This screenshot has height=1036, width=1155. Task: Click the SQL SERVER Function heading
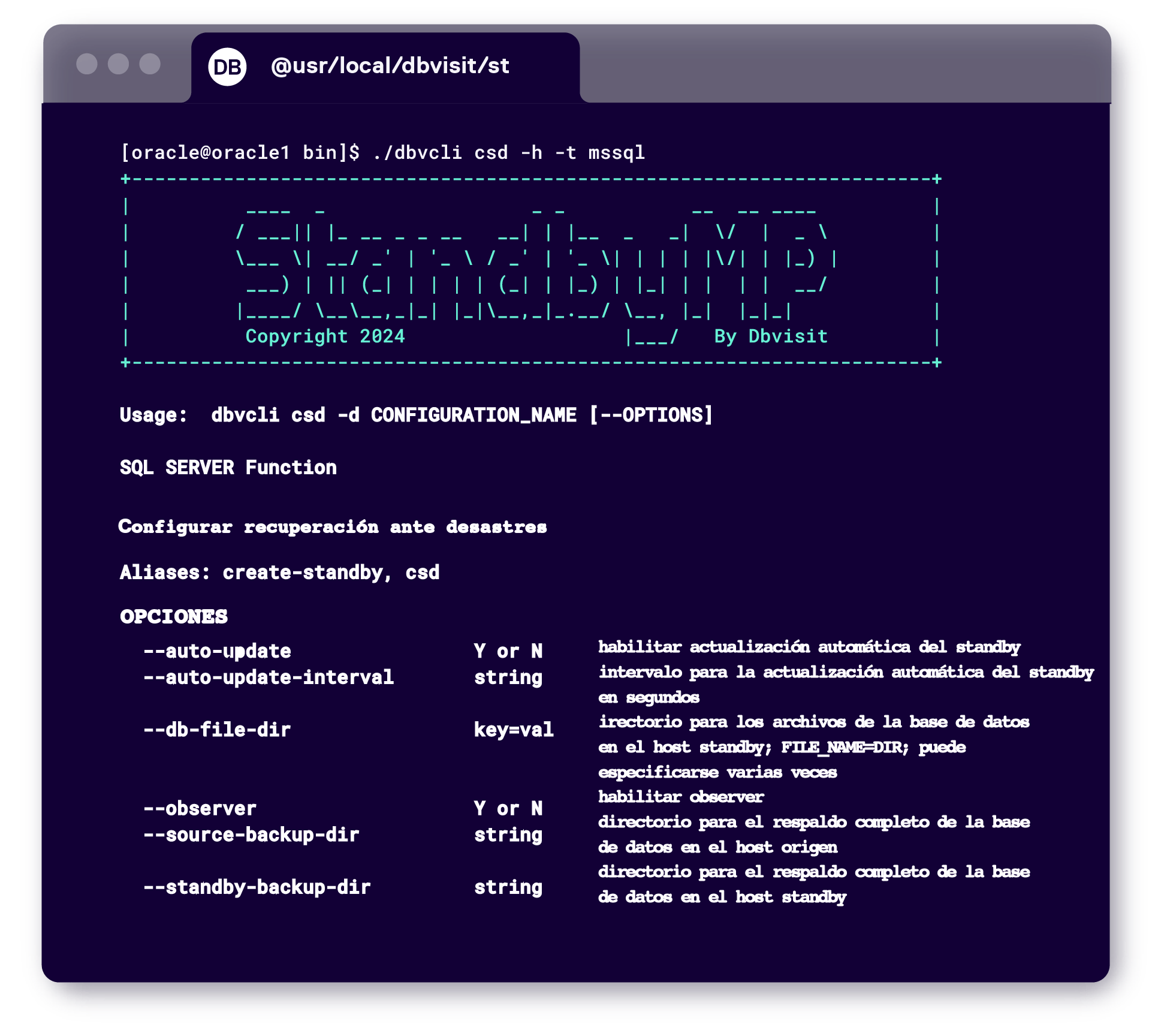point(228,468)
